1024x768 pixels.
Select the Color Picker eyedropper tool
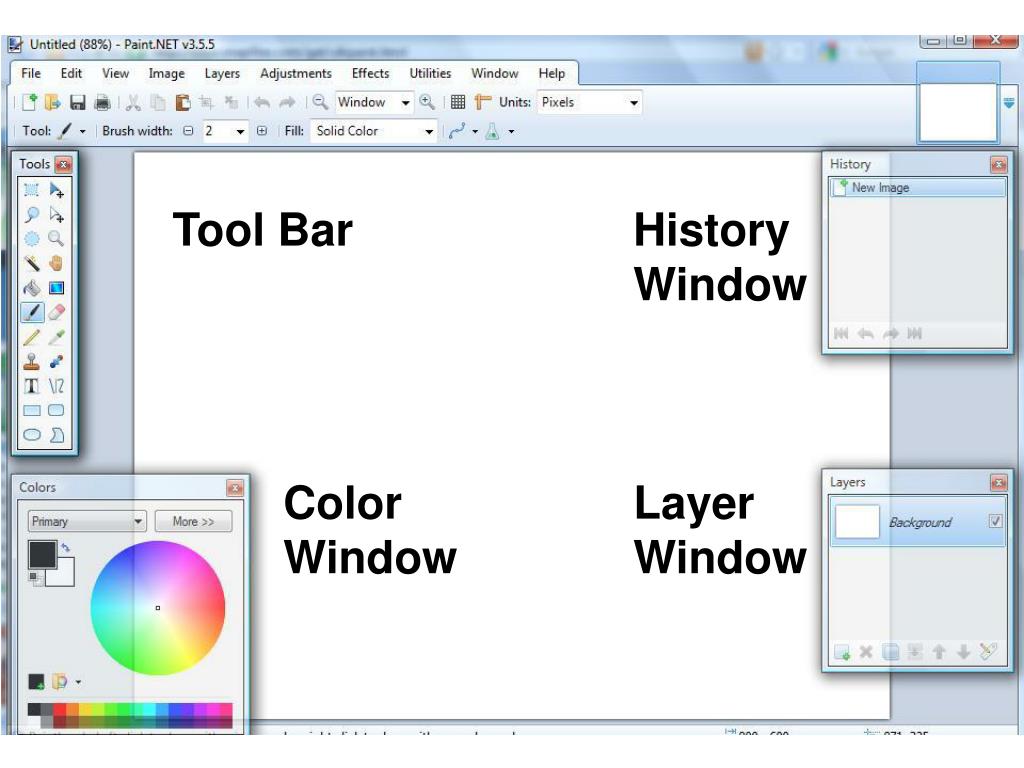coord(57,337)
